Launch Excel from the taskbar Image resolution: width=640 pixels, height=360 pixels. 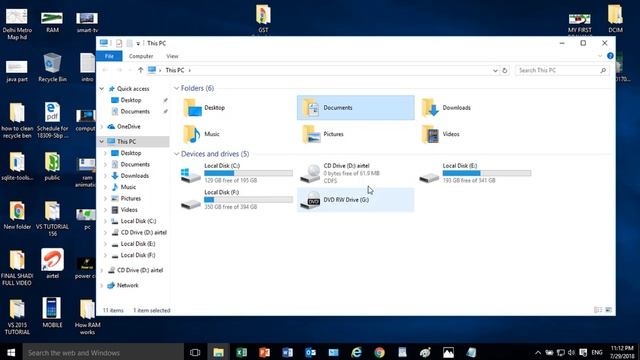[241, 352]
